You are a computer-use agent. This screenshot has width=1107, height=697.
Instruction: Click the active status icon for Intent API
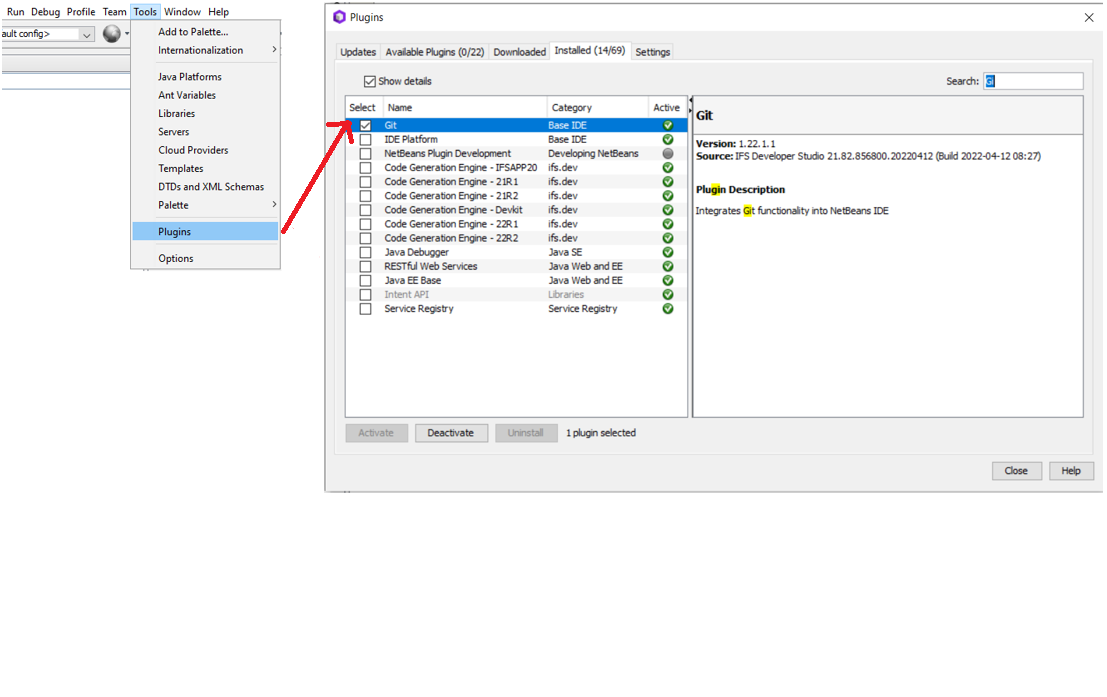point(667,294)
